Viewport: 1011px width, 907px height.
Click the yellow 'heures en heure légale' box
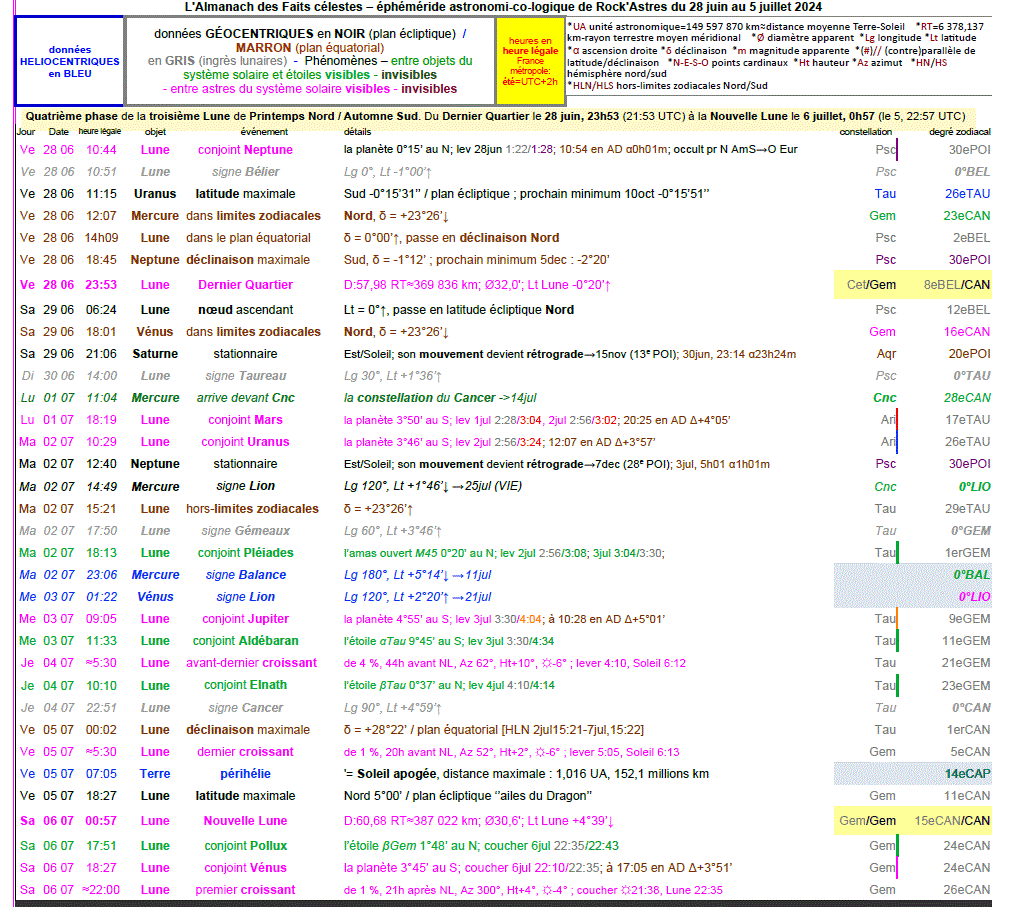coord(530,61)
